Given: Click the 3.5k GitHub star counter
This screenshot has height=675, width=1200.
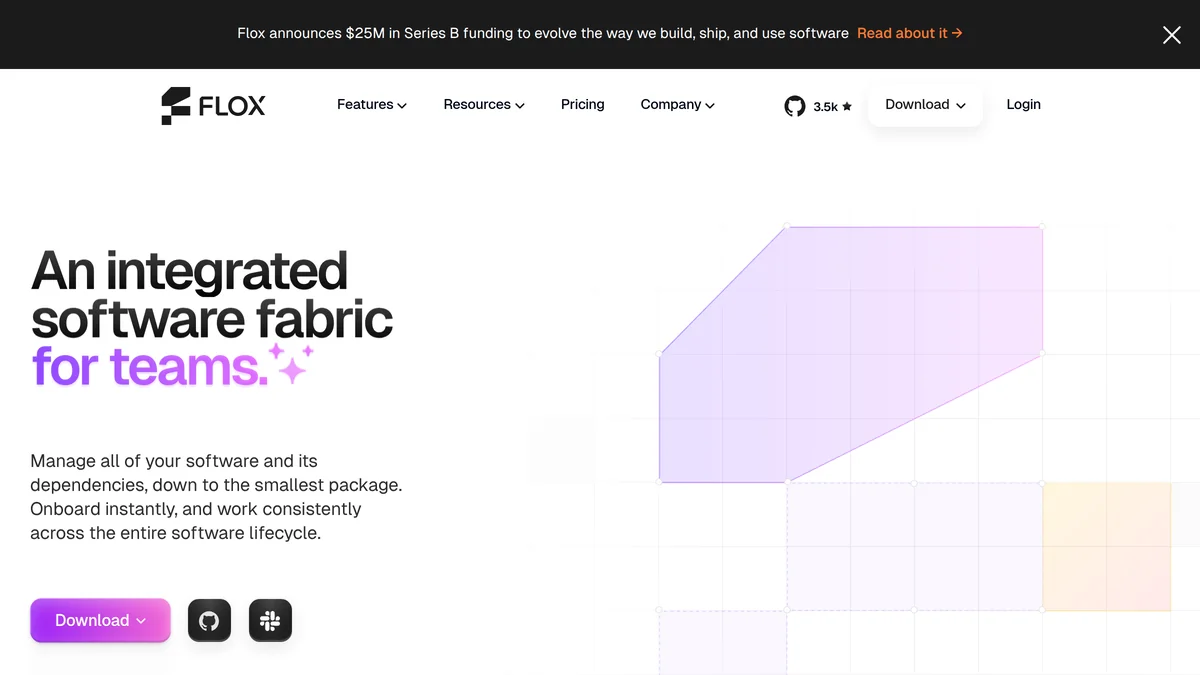Looking at the screenshot, I should tap(824, 105).
